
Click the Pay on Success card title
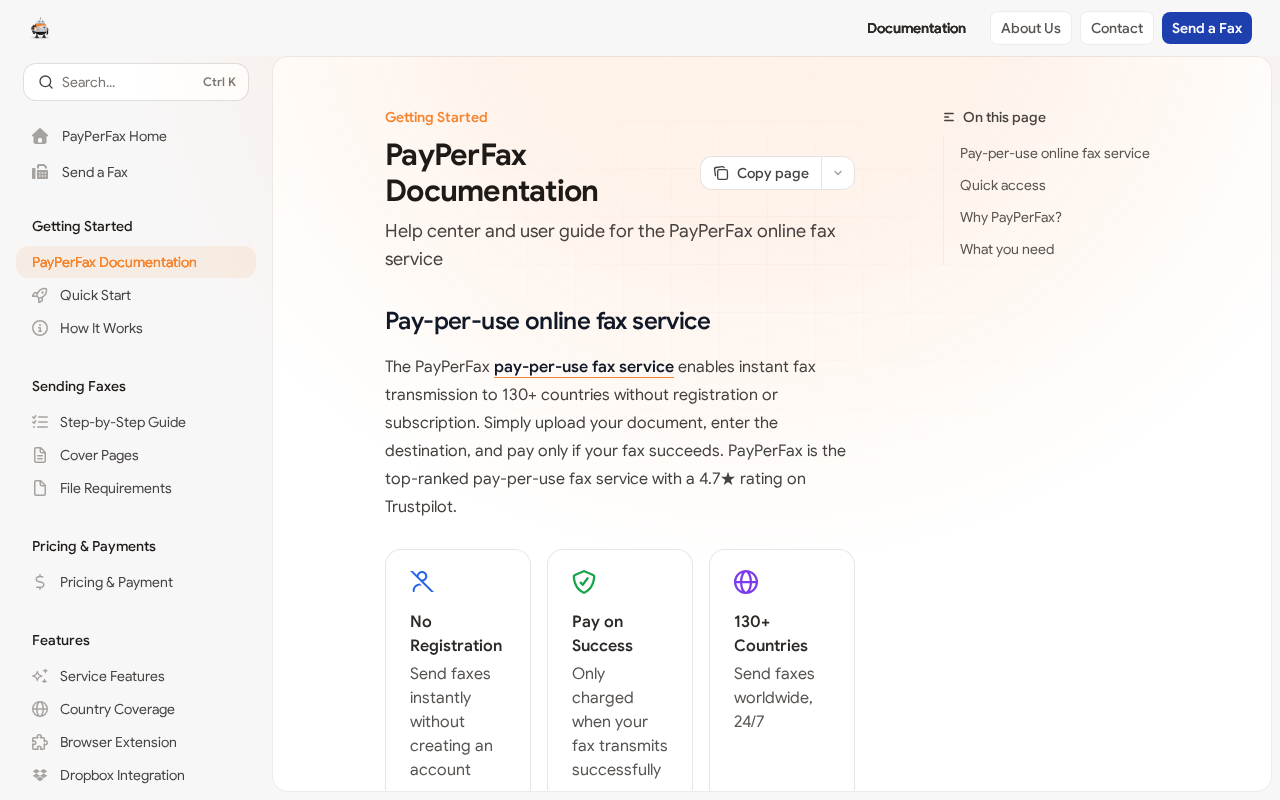click(x=602, y=633)
